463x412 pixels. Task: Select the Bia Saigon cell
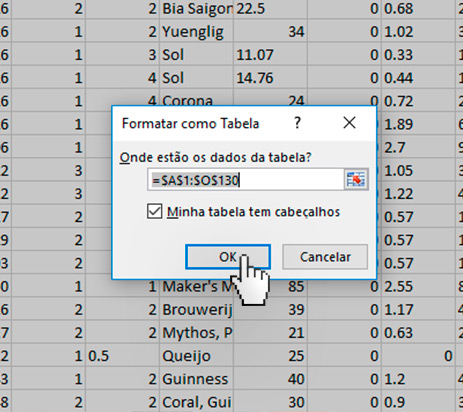(x=196, y=9)
